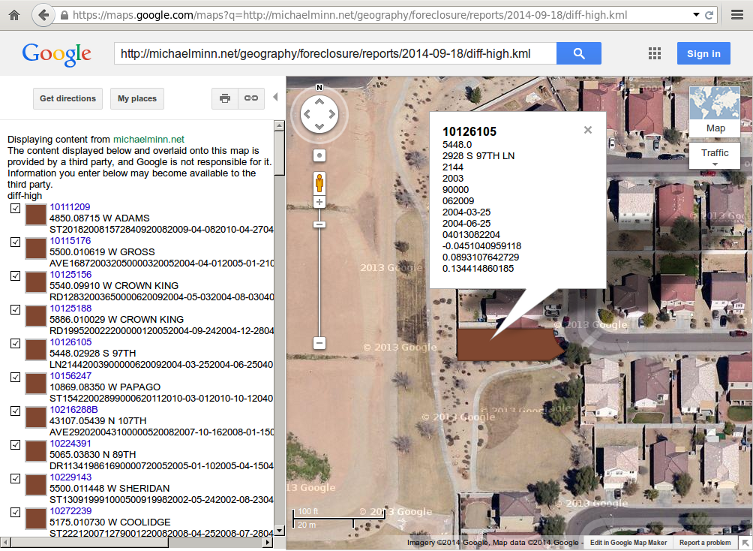Open the michaelminn.net link
The width and height of the screenshot is (753, 551).
pos(149,140)
